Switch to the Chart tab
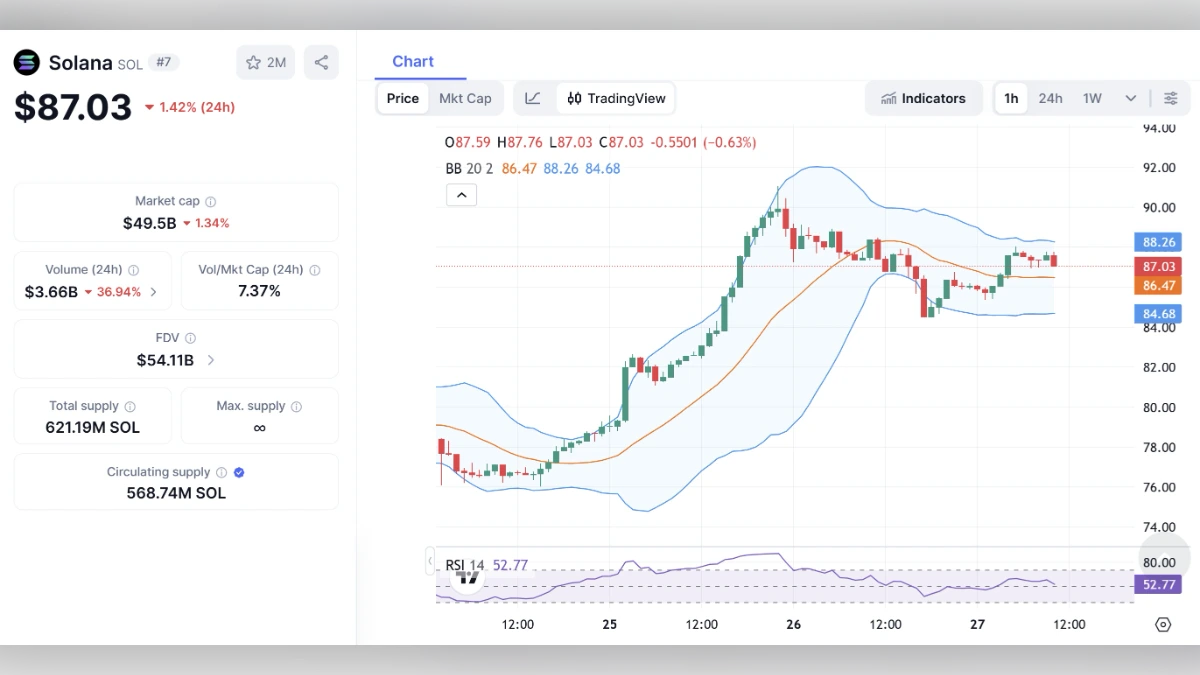This screenshot has height=675, width=1200. point(413,61)
